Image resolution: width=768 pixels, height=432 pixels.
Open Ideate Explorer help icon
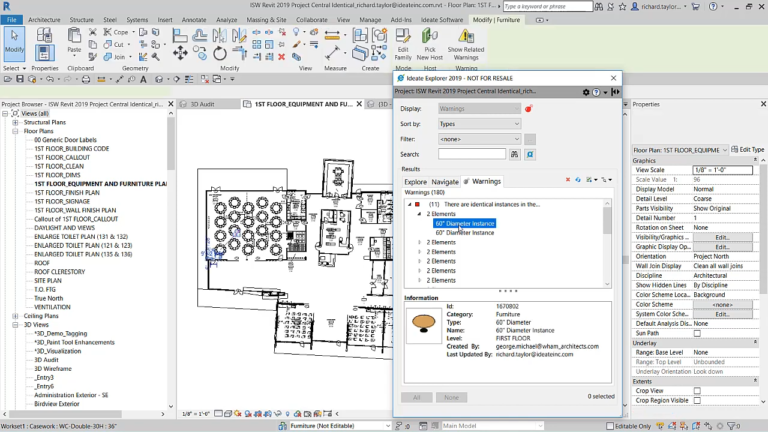[x=596, y=92]
